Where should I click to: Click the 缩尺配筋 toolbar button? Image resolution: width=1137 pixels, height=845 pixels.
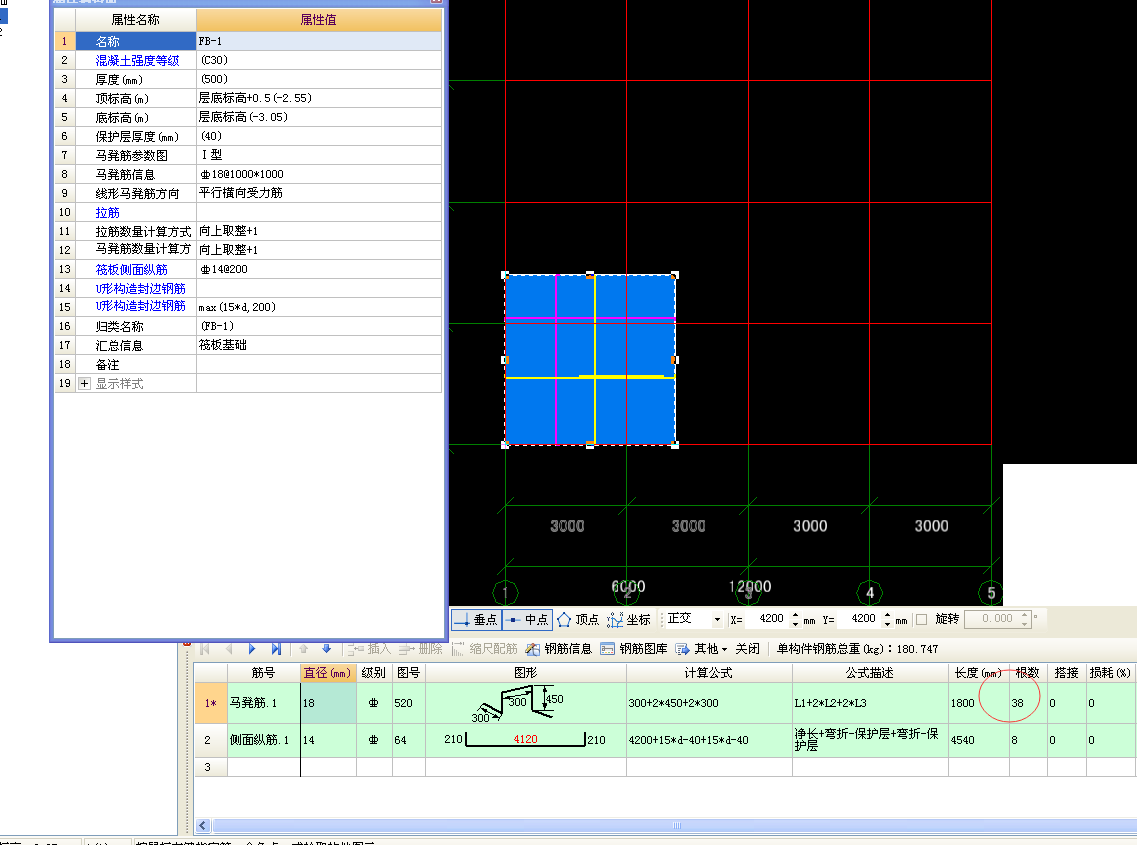(x=485, y=648)
